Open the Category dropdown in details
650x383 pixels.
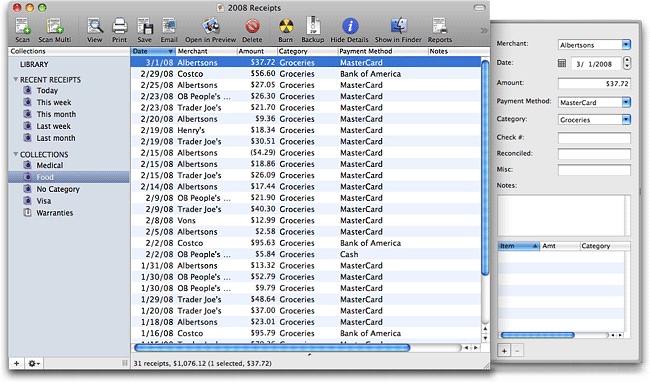(626, 119)
